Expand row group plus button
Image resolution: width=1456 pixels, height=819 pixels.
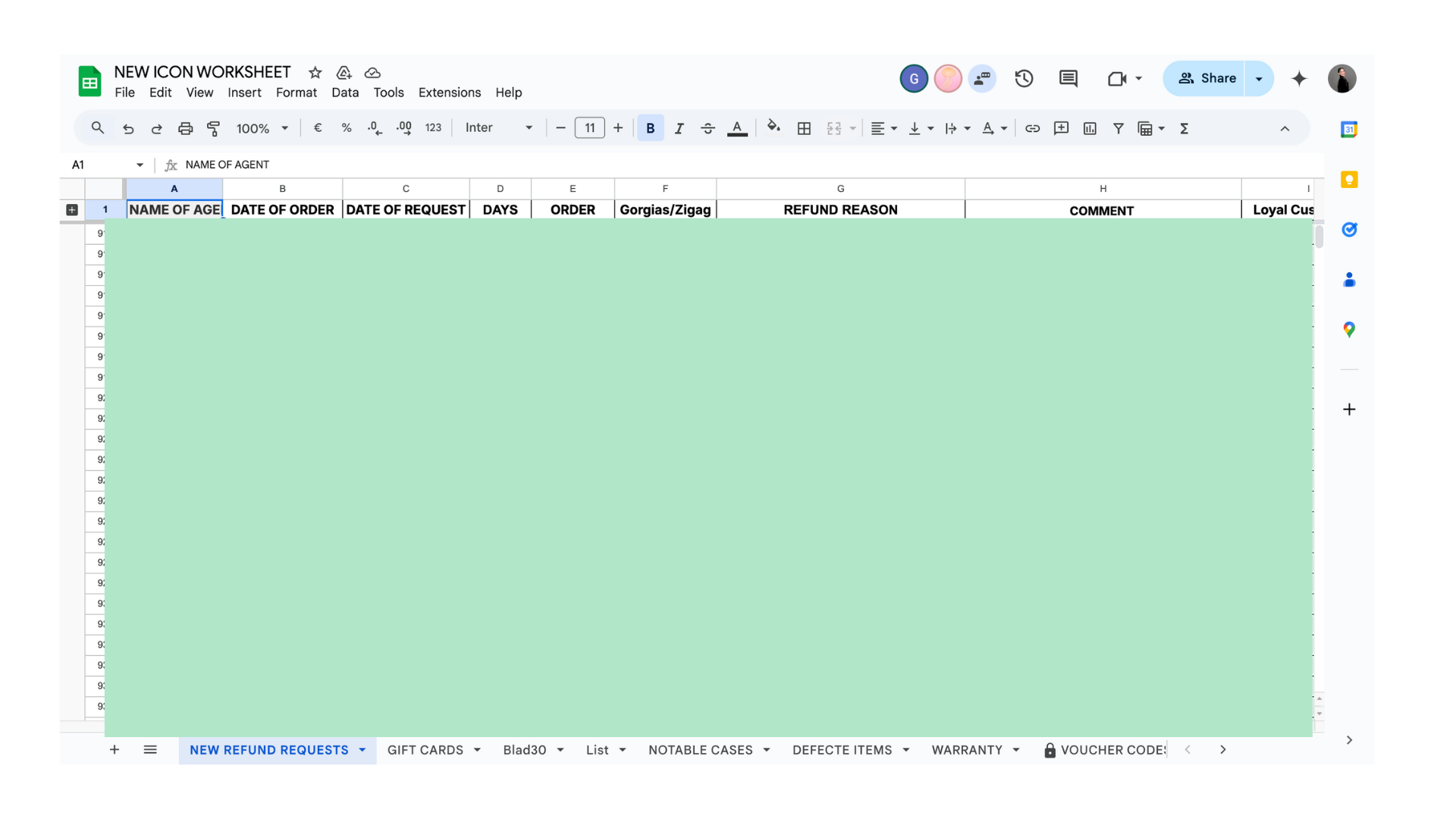(x=72, y=210)
